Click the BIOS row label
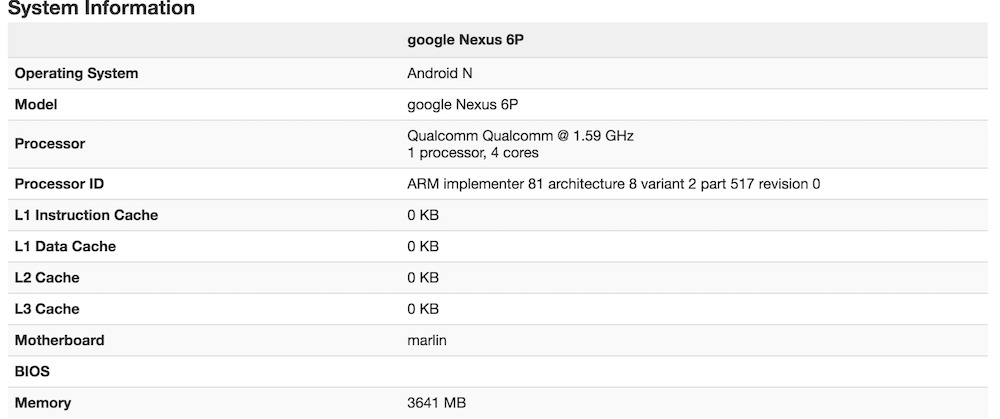 click(32, 371)
